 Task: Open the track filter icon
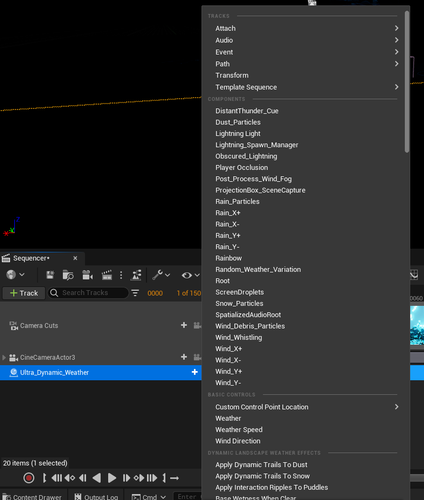135,293
